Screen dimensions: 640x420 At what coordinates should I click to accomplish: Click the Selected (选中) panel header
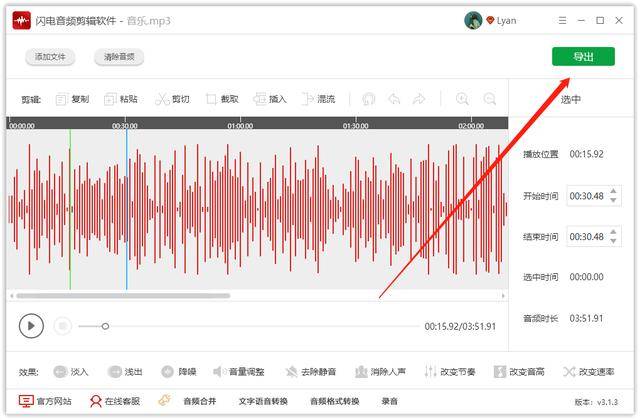tap(571, 99)
